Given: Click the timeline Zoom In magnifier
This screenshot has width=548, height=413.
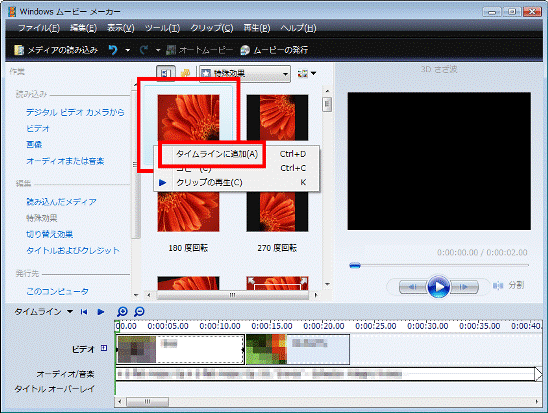Looking at the screenshot, I should (x=122, y=312).
